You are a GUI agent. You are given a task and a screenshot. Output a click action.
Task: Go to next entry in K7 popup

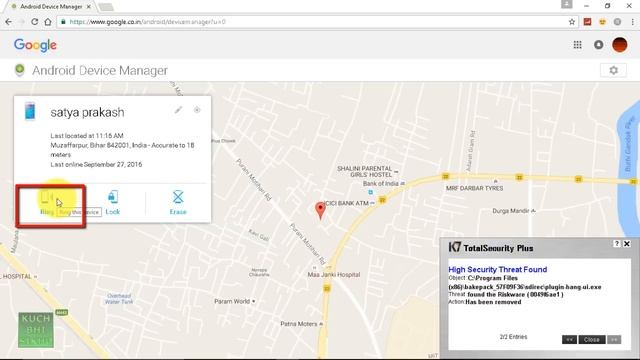[614, 340]
